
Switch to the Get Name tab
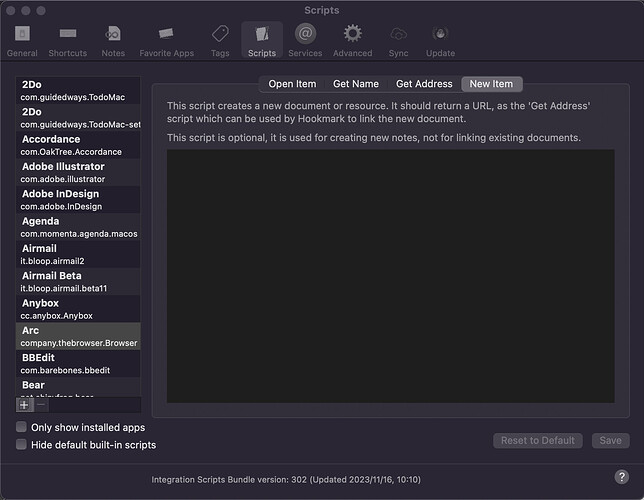[356, 84]
